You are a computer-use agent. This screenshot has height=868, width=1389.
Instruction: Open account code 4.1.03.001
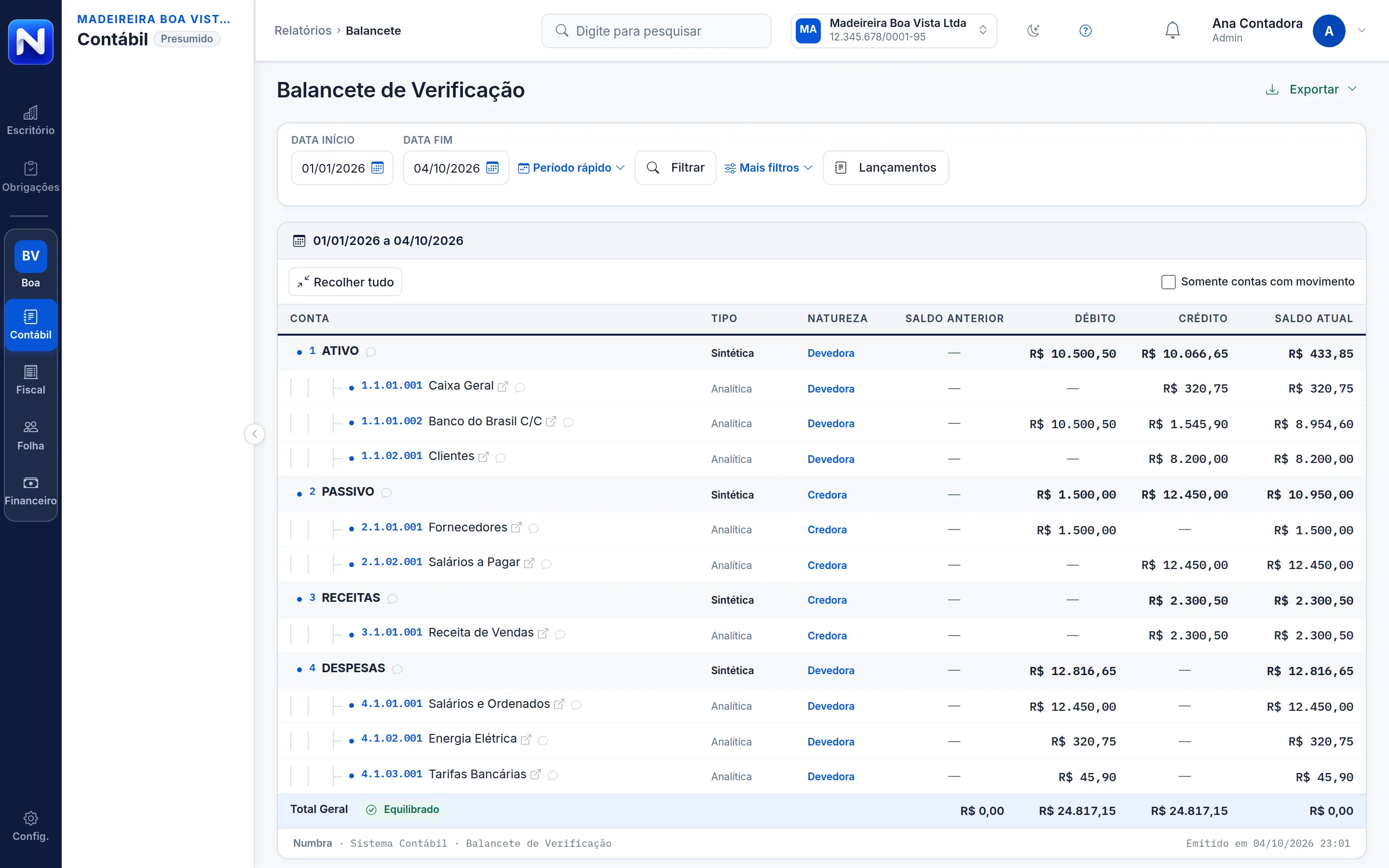click(x=392, y=774)
